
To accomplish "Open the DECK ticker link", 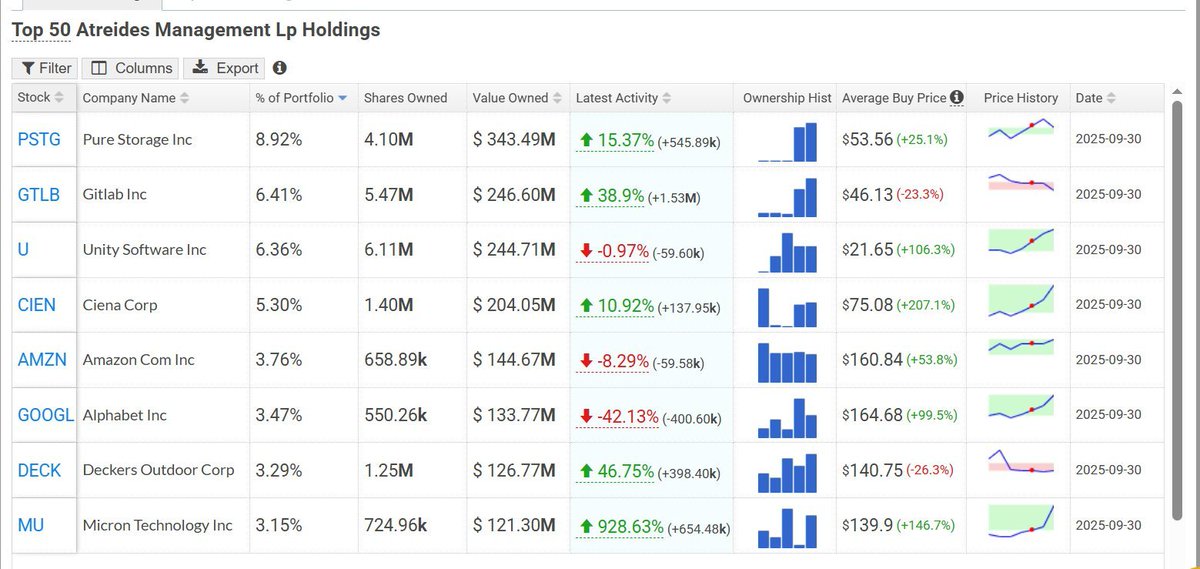I will pos(39,470).
